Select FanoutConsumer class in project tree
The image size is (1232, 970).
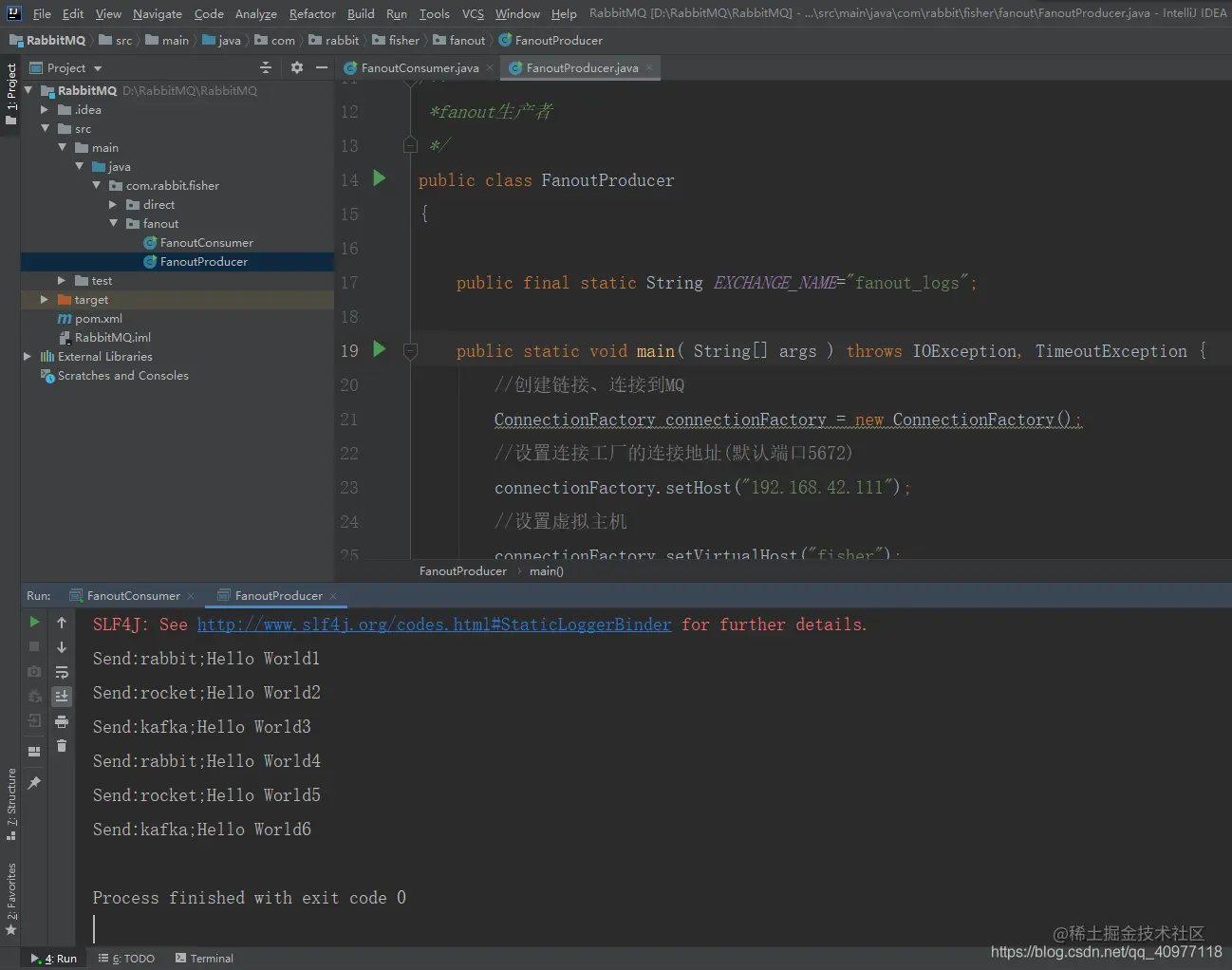(206, 243)
